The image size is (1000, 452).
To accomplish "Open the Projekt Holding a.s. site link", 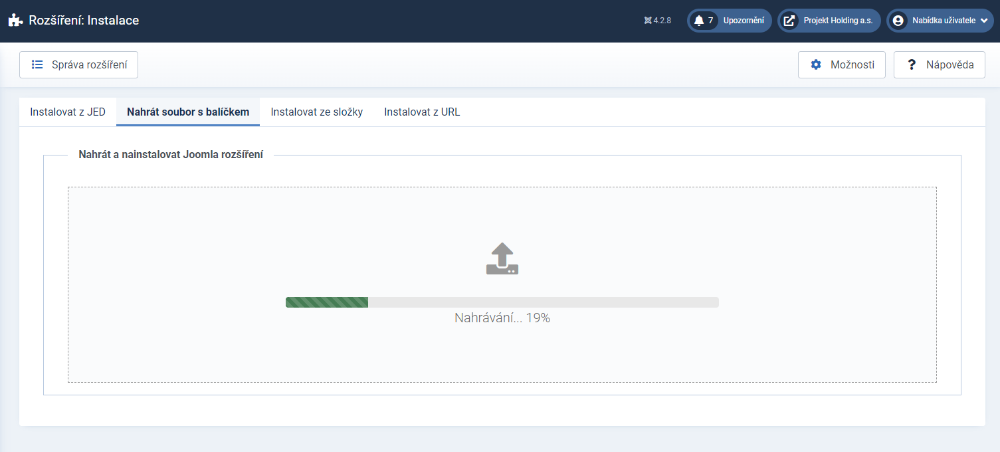I will (x=837, y=20).
